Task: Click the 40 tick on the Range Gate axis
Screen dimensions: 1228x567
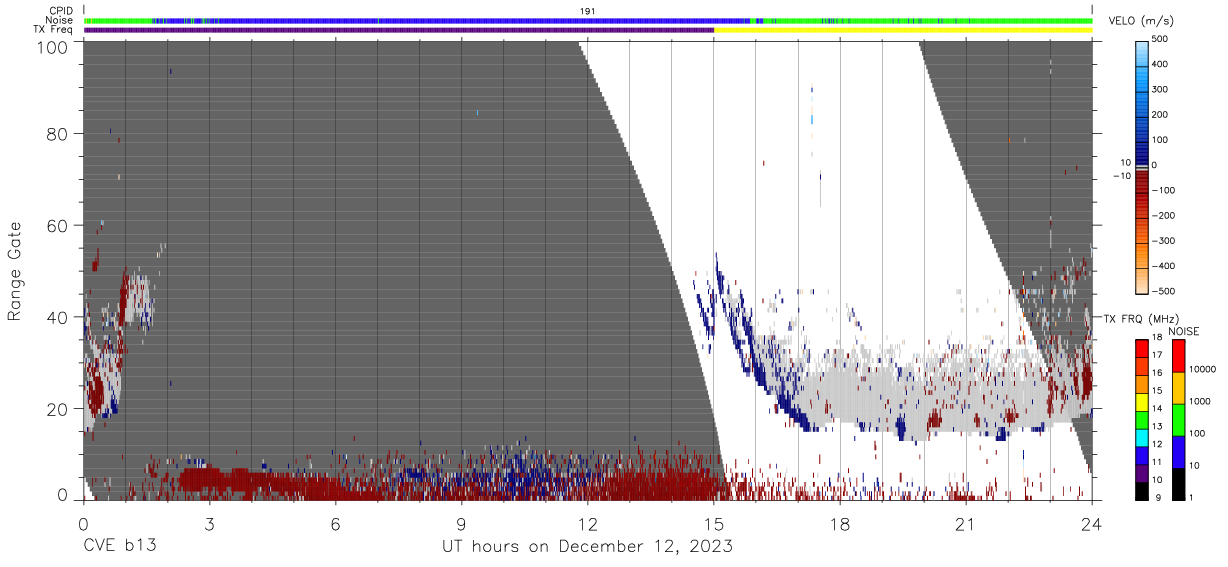Action: coord(58,317)
